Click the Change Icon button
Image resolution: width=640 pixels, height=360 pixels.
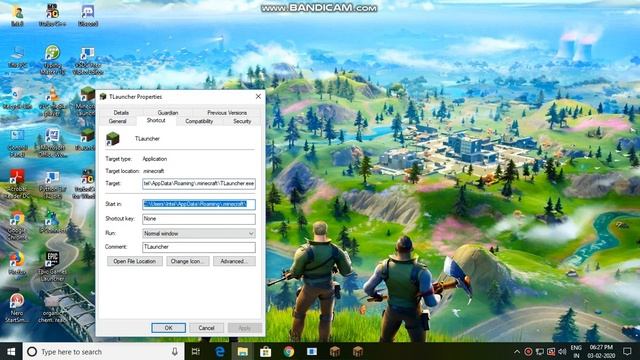(188, 261)
